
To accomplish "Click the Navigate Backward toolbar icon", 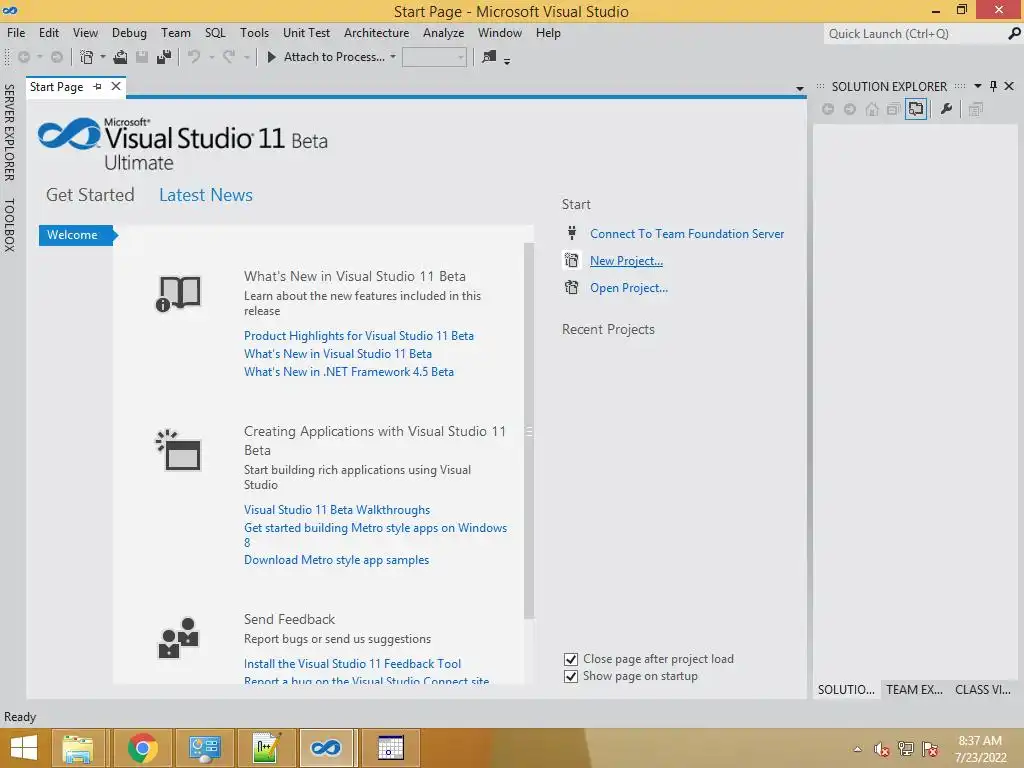I will coord(24,57).
